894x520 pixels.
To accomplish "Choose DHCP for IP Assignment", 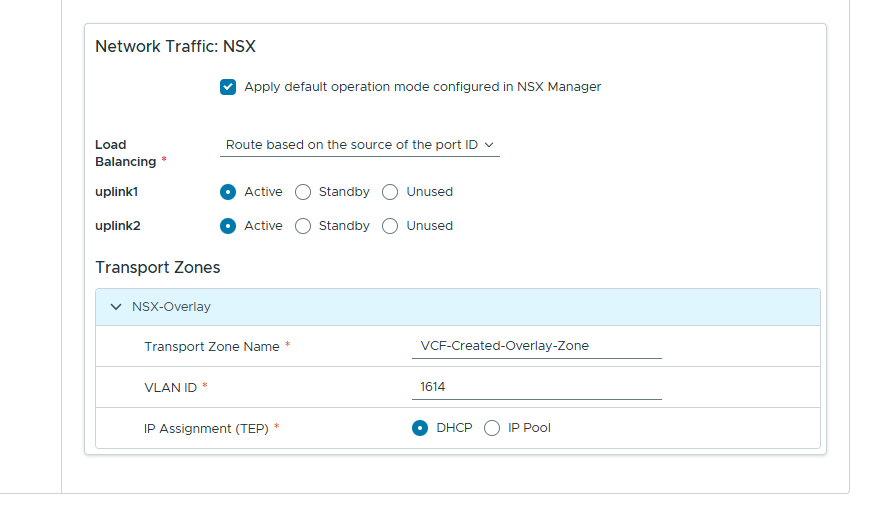I will [x=420, y=428].
